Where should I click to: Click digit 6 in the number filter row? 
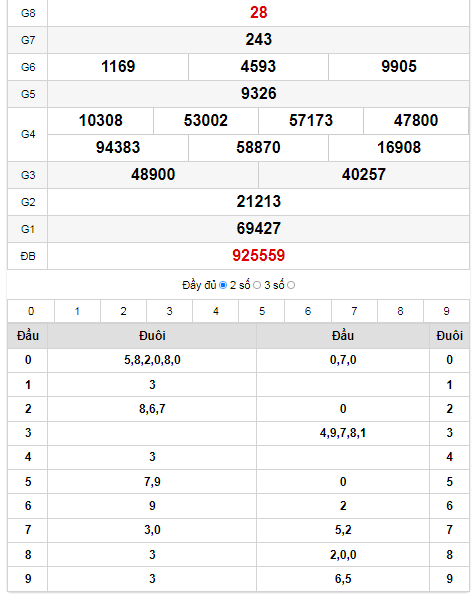pos(308,311)
